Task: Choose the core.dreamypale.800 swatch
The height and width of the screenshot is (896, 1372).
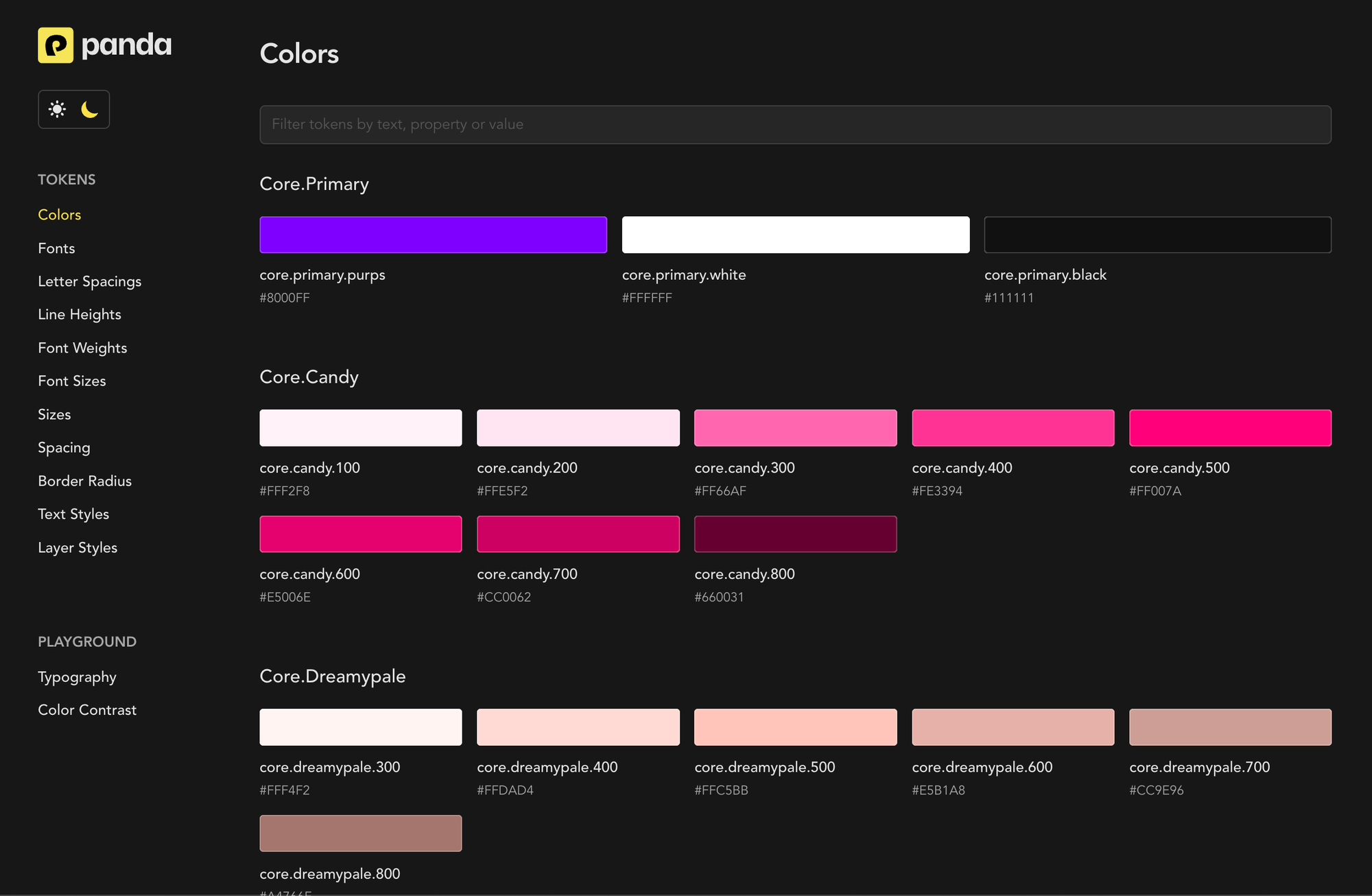Action: point(361,834)
